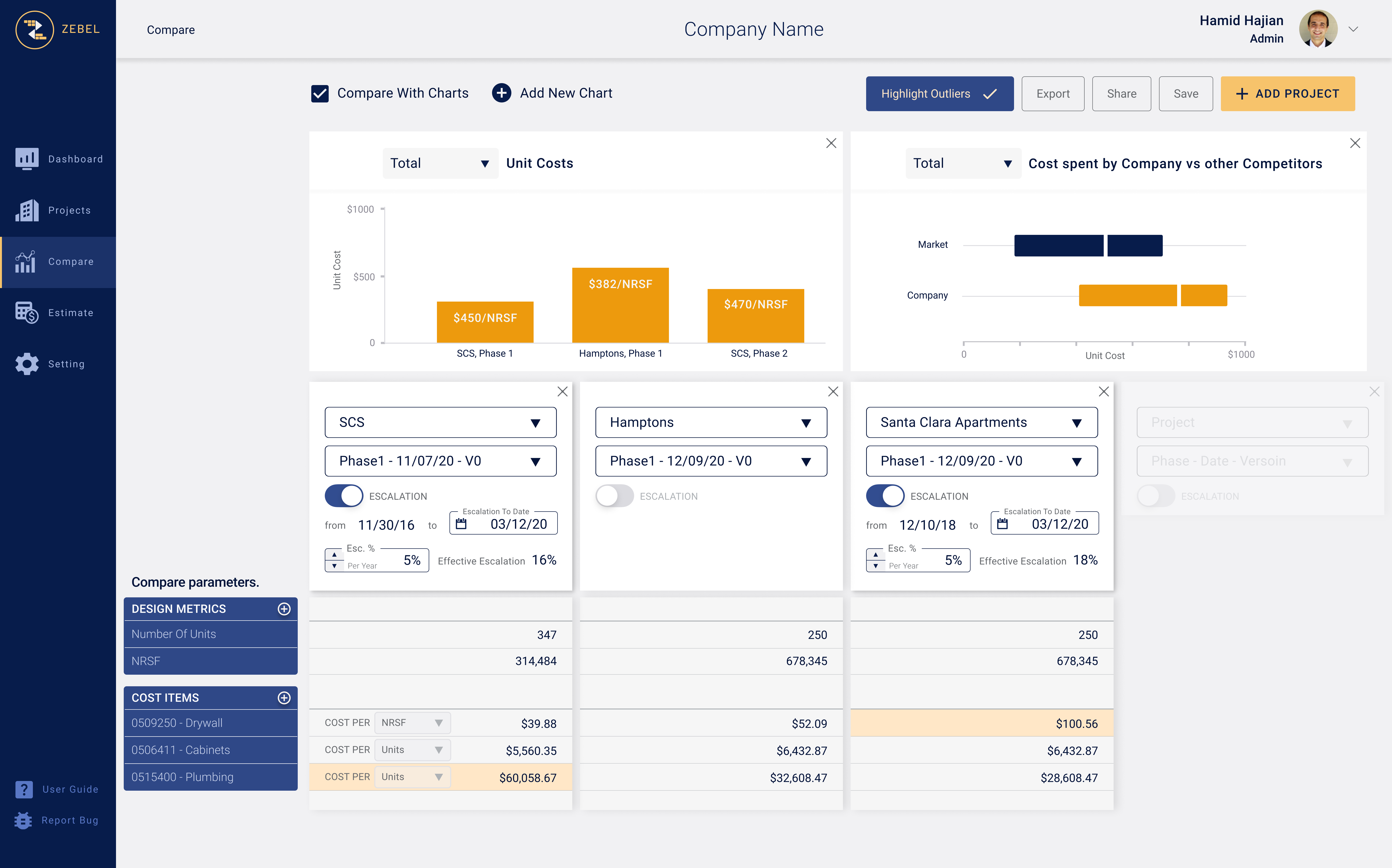Click SCS Escalation To Date field

point(503,523)
